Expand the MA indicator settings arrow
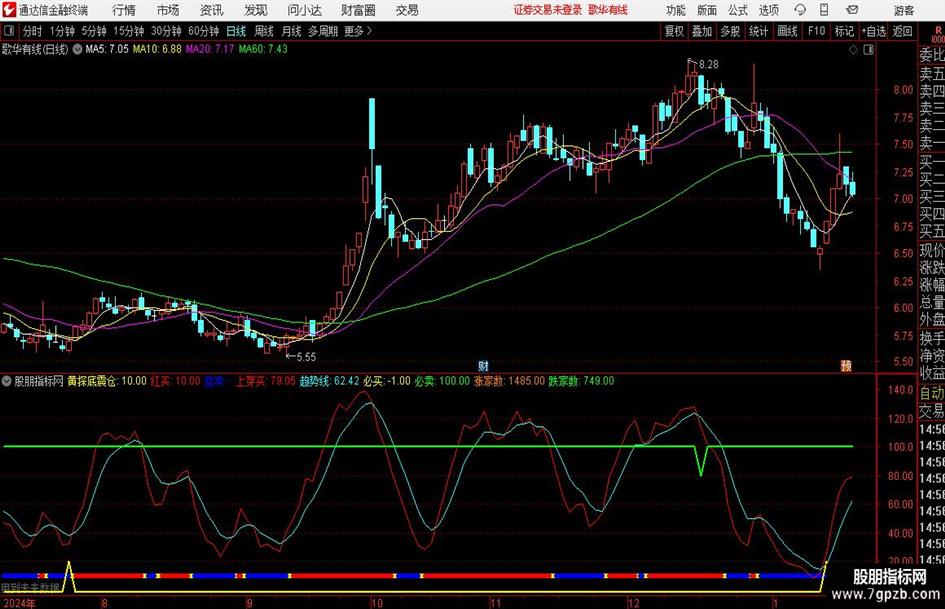The width and height of the screenshot is (945, 609). 77,49
